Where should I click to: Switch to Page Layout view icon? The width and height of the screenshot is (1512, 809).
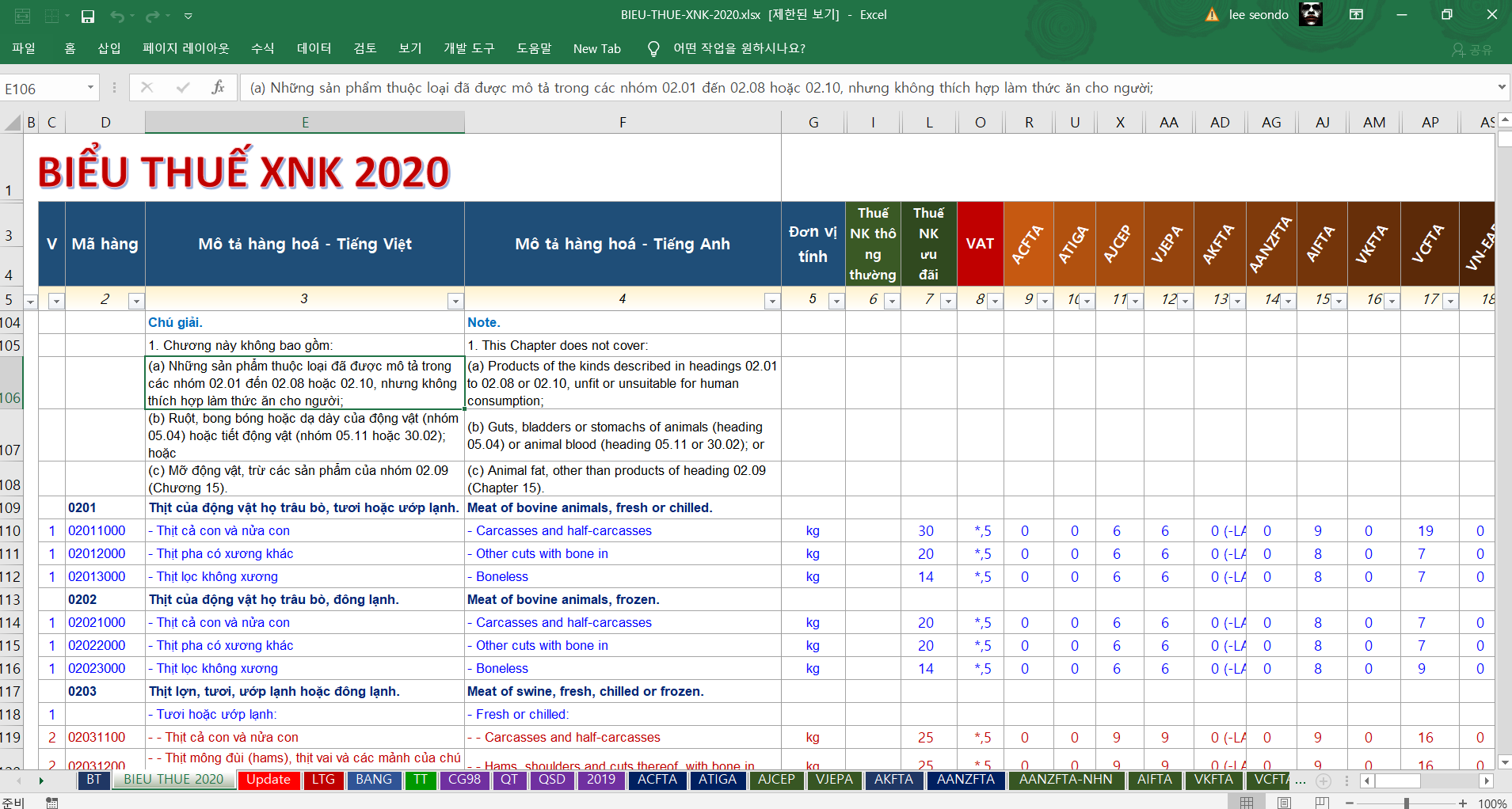1285,803
